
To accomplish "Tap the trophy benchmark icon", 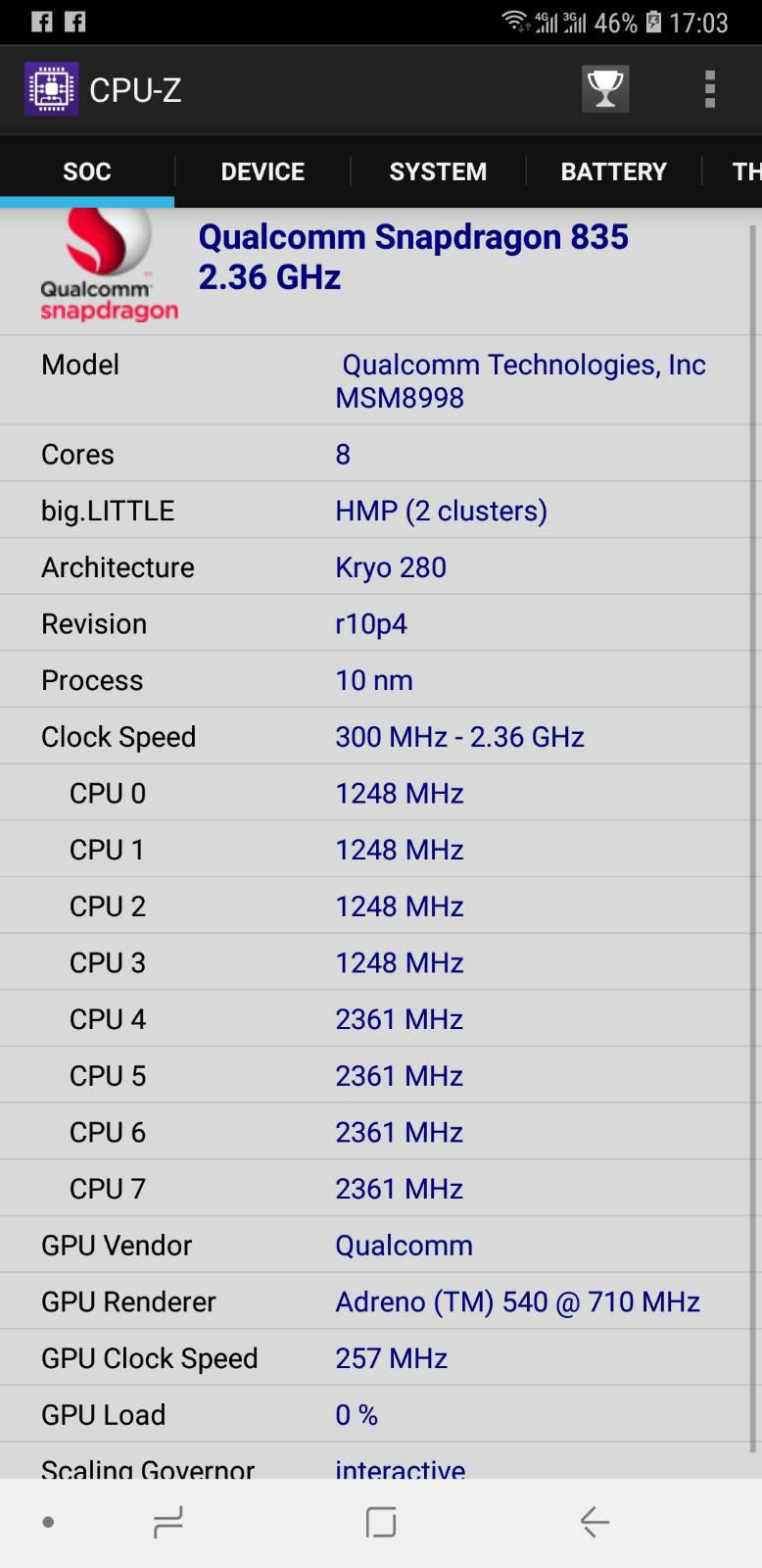I will (x=605, y=90).
